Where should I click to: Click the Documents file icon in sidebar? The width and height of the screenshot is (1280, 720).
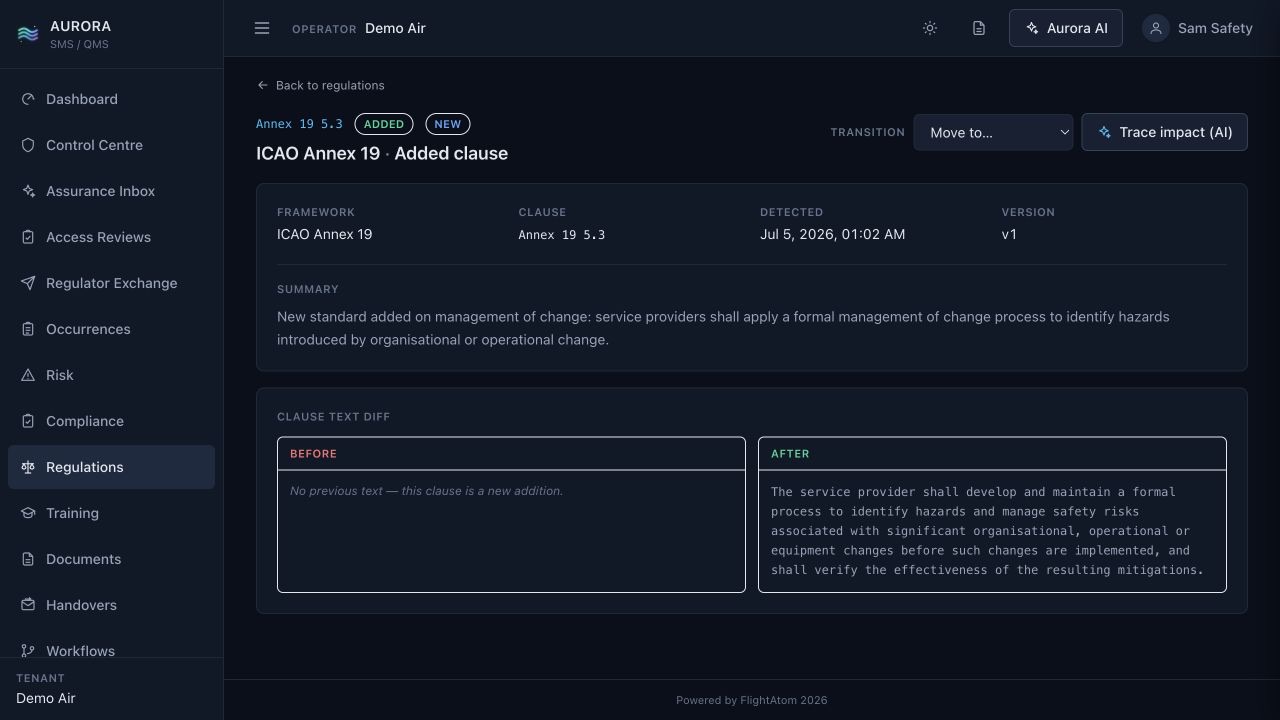pos(28,559)
